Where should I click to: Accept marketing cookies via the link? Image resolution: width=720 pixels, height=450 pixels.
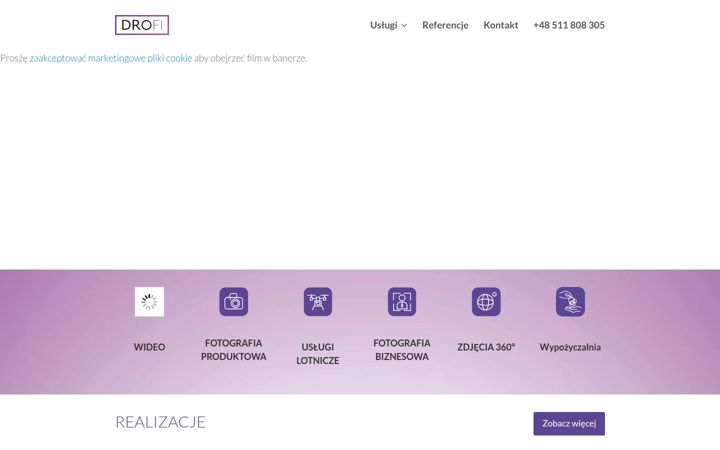111,58
